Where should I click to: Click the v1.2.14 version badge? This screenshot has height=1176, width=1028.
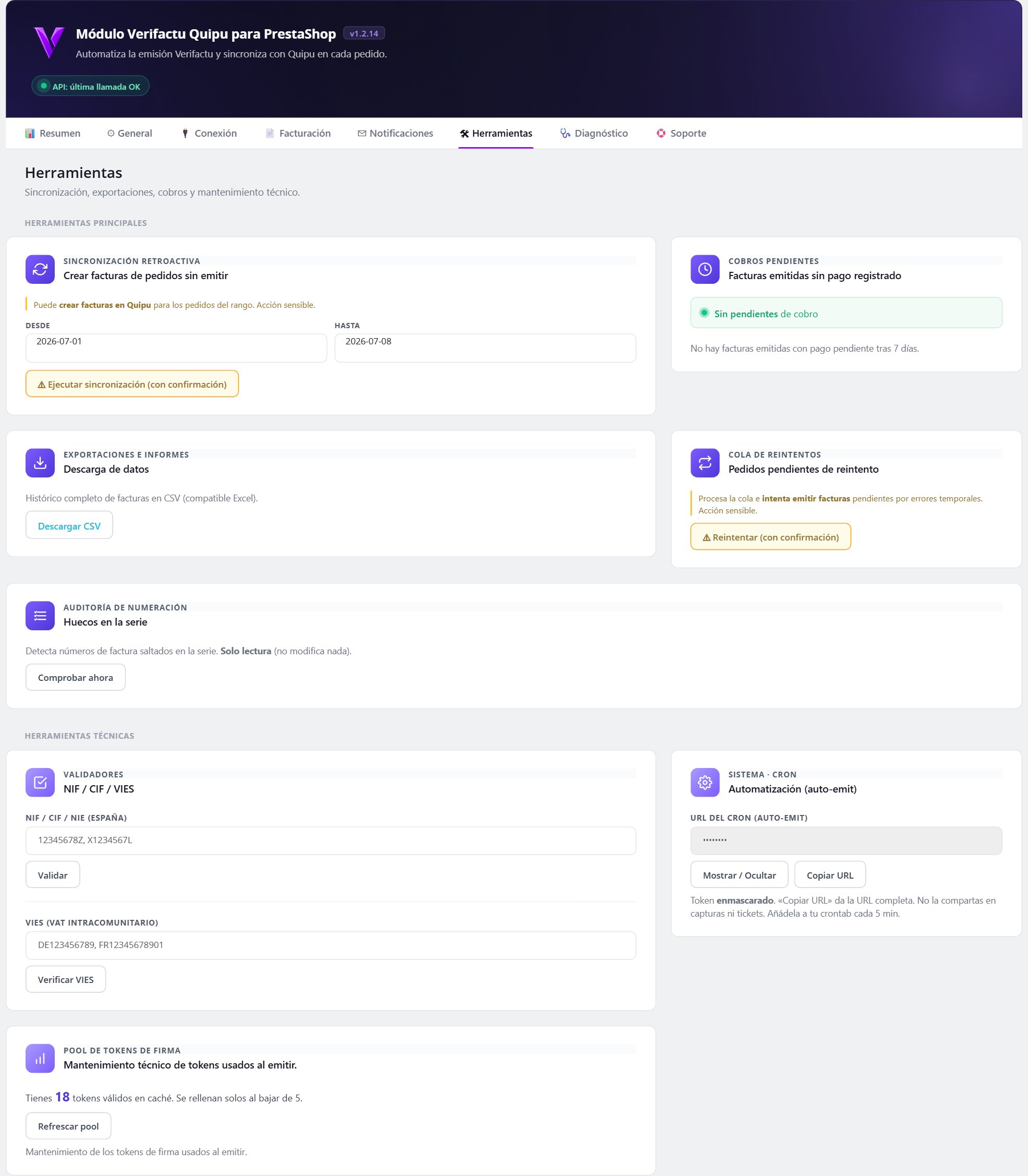364,33
